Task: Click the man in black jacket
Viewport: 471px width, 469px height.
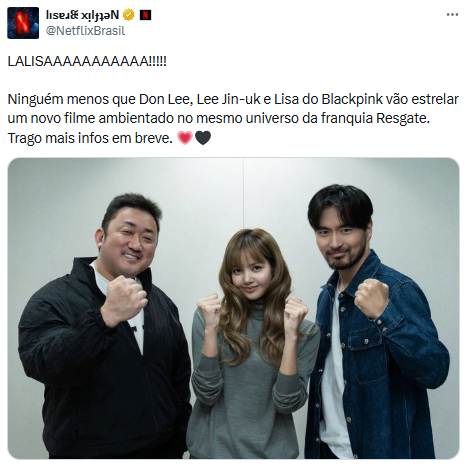Action: [103, 327]
